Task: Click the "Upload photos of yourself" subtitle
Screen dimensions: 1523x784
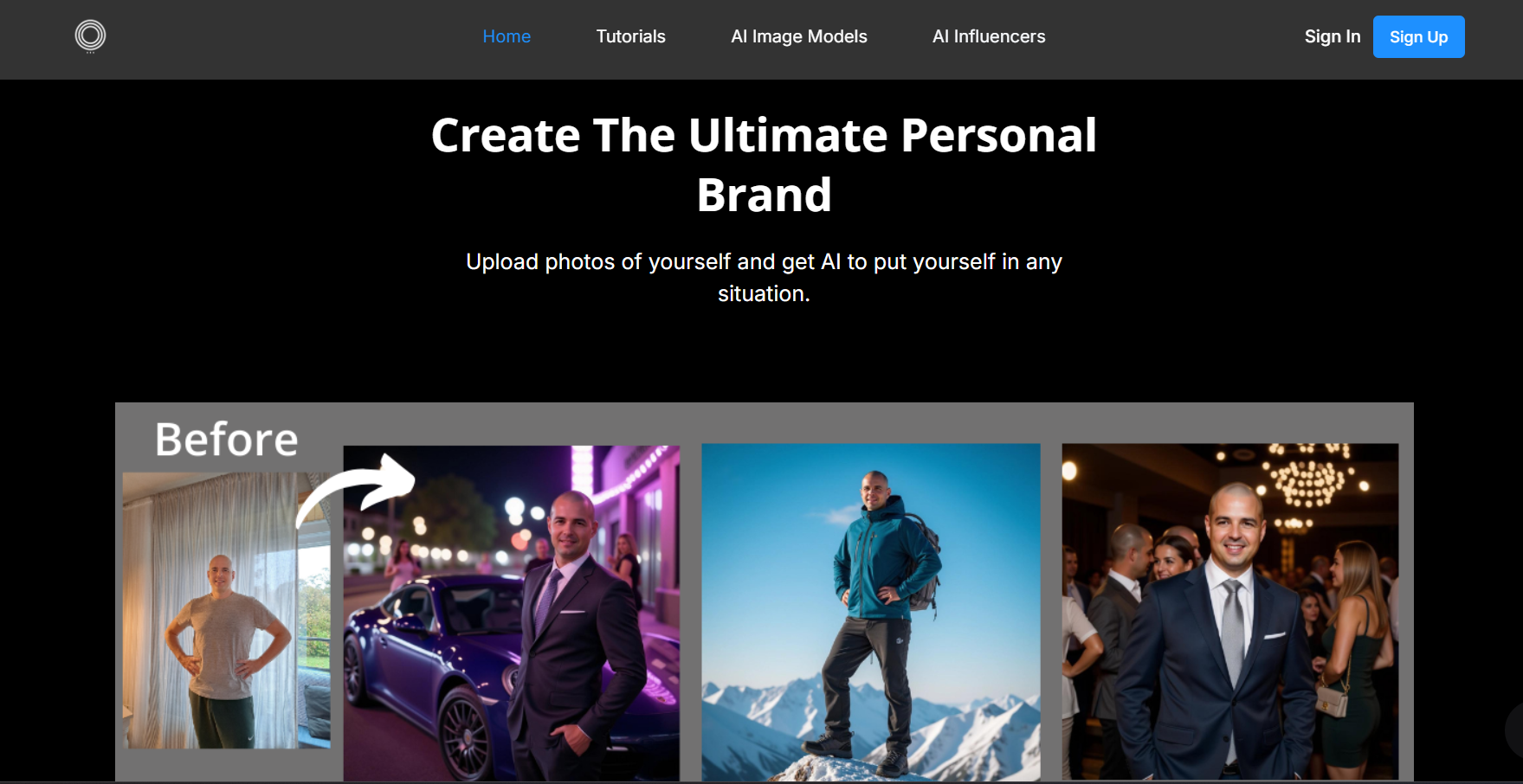Action: coord(764,277)
